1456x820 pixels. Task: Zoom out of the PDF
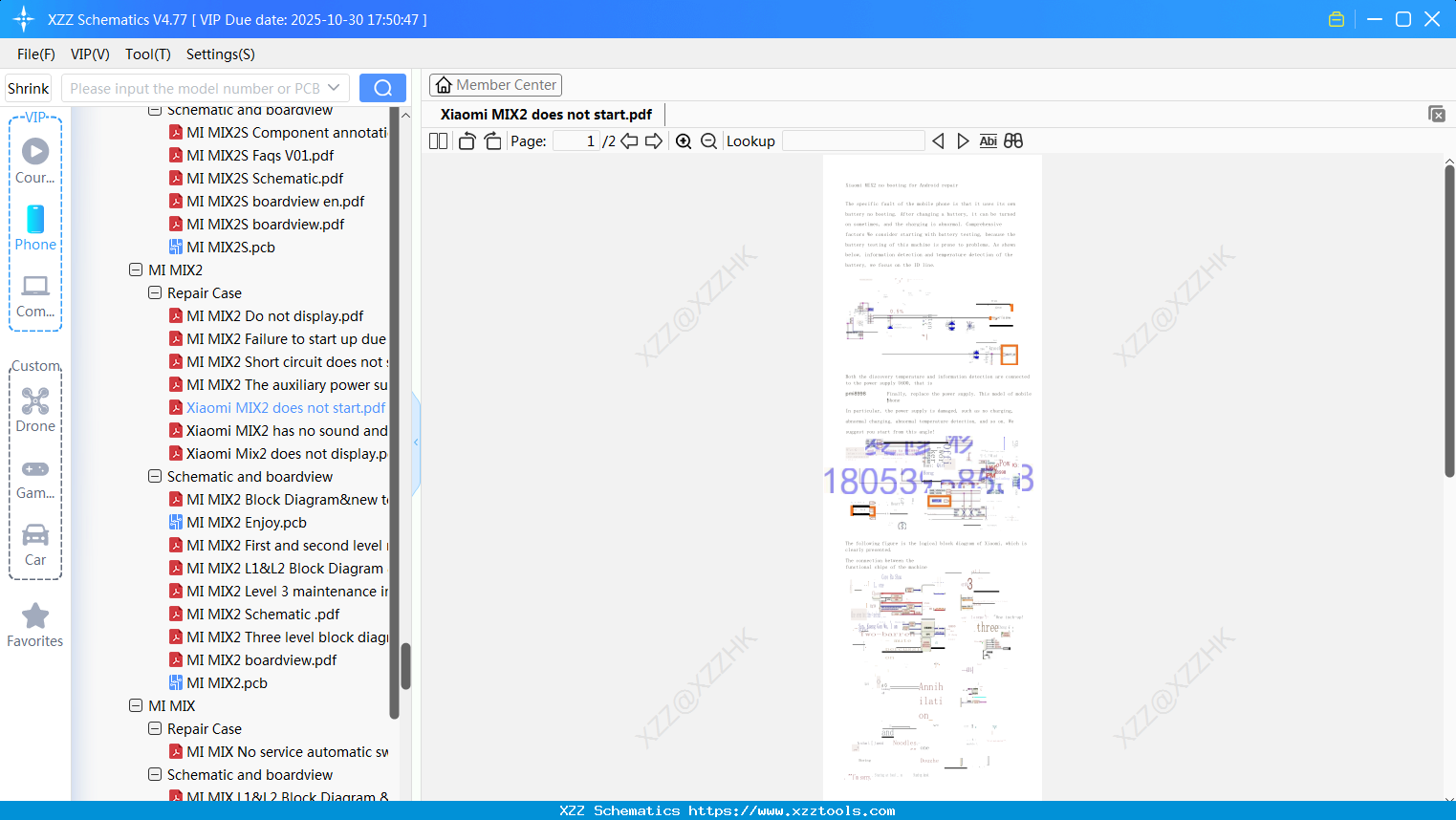(x=708, y=141)
